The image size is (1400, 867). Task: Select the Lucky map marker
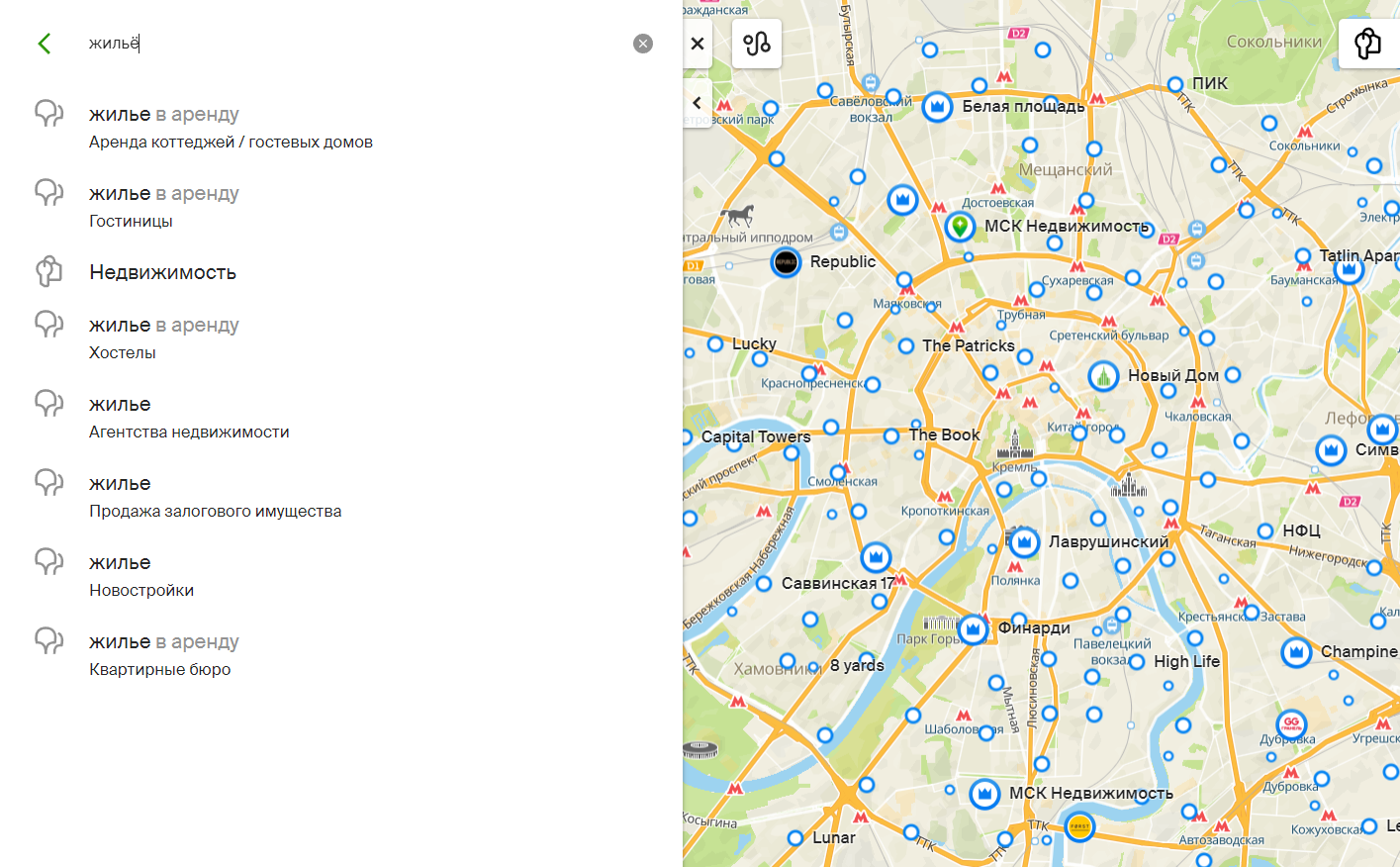pyautogui.click(x=715, y=344)
